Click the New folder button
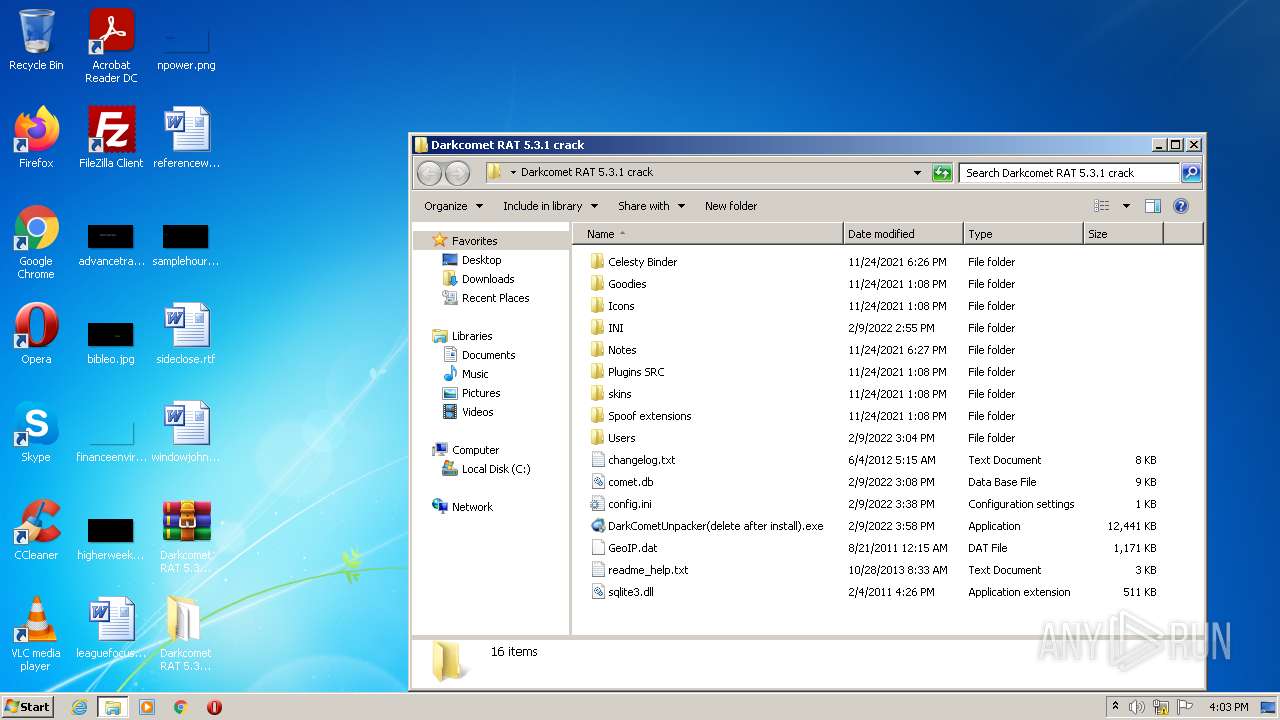The height and width of the screenshot is (720, 1280). click(731, 206)
